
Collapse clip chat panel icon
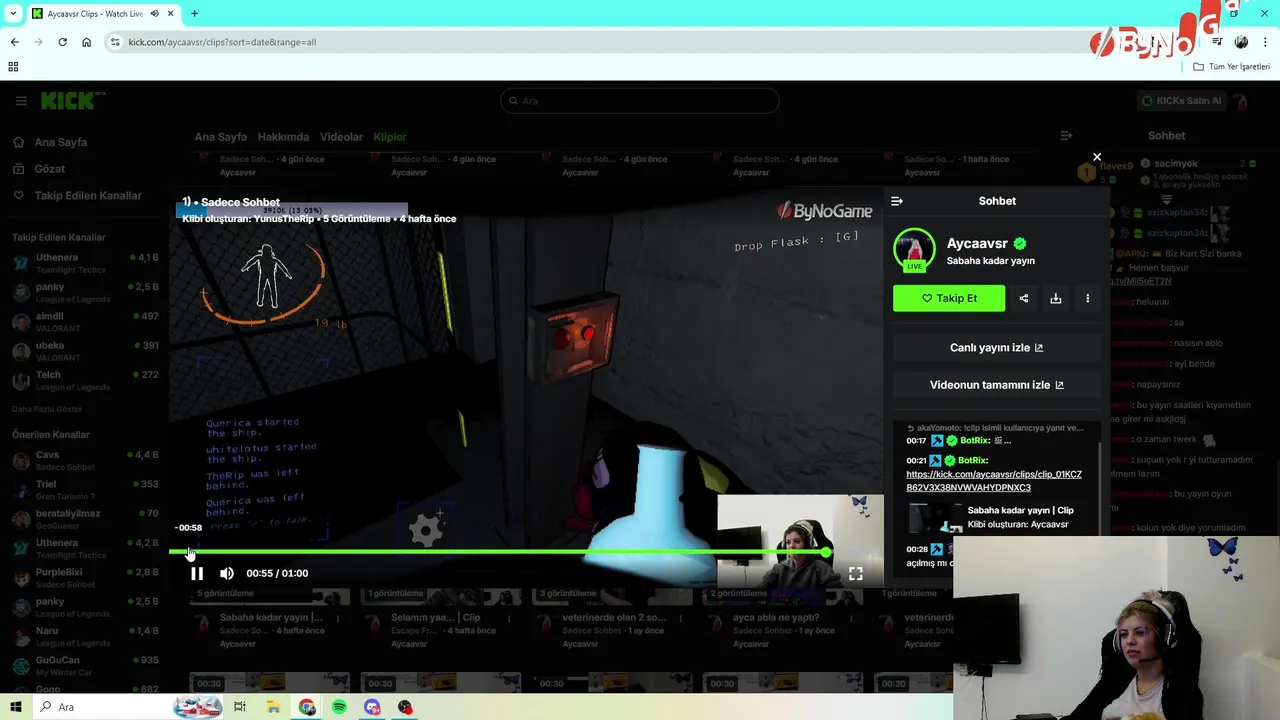tap(897, 201)
